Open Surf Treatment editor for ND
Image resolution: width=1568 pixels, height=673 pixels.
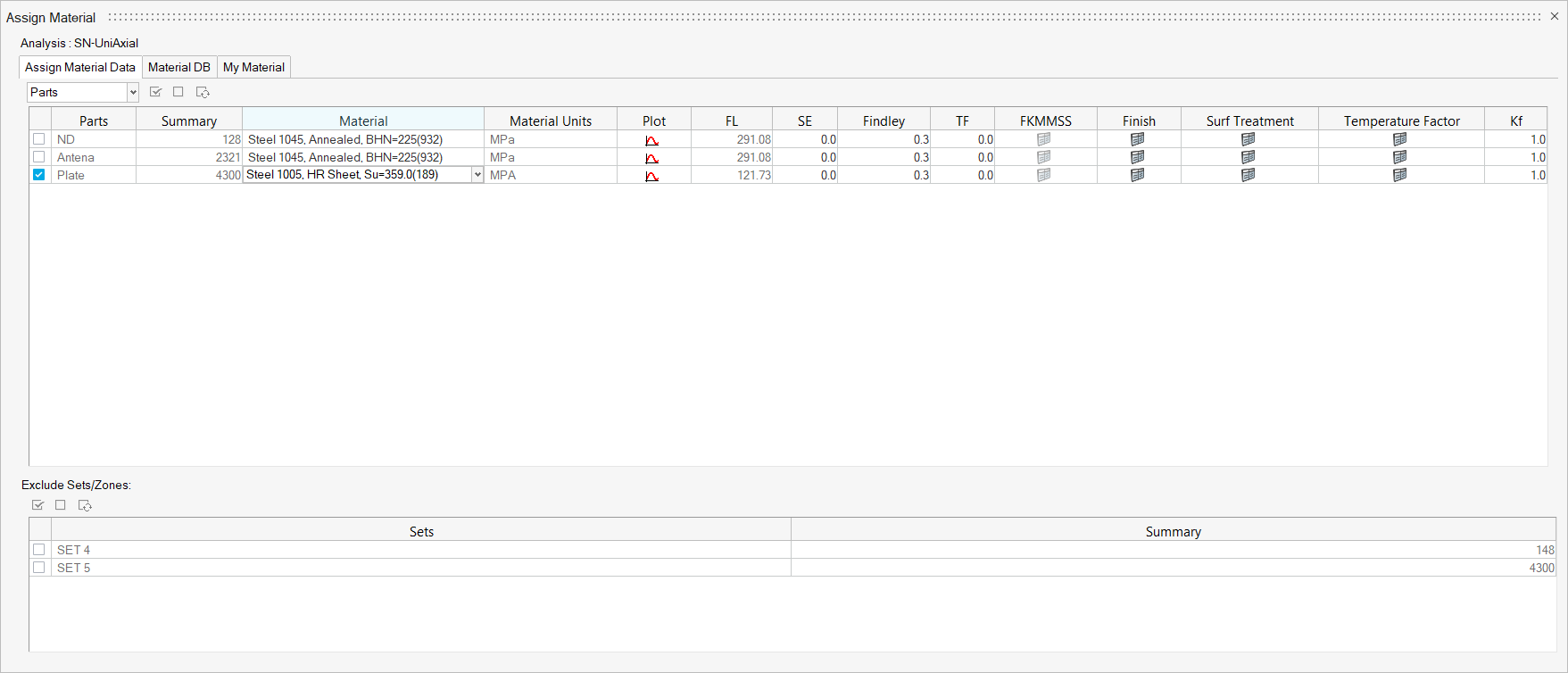1249,139
